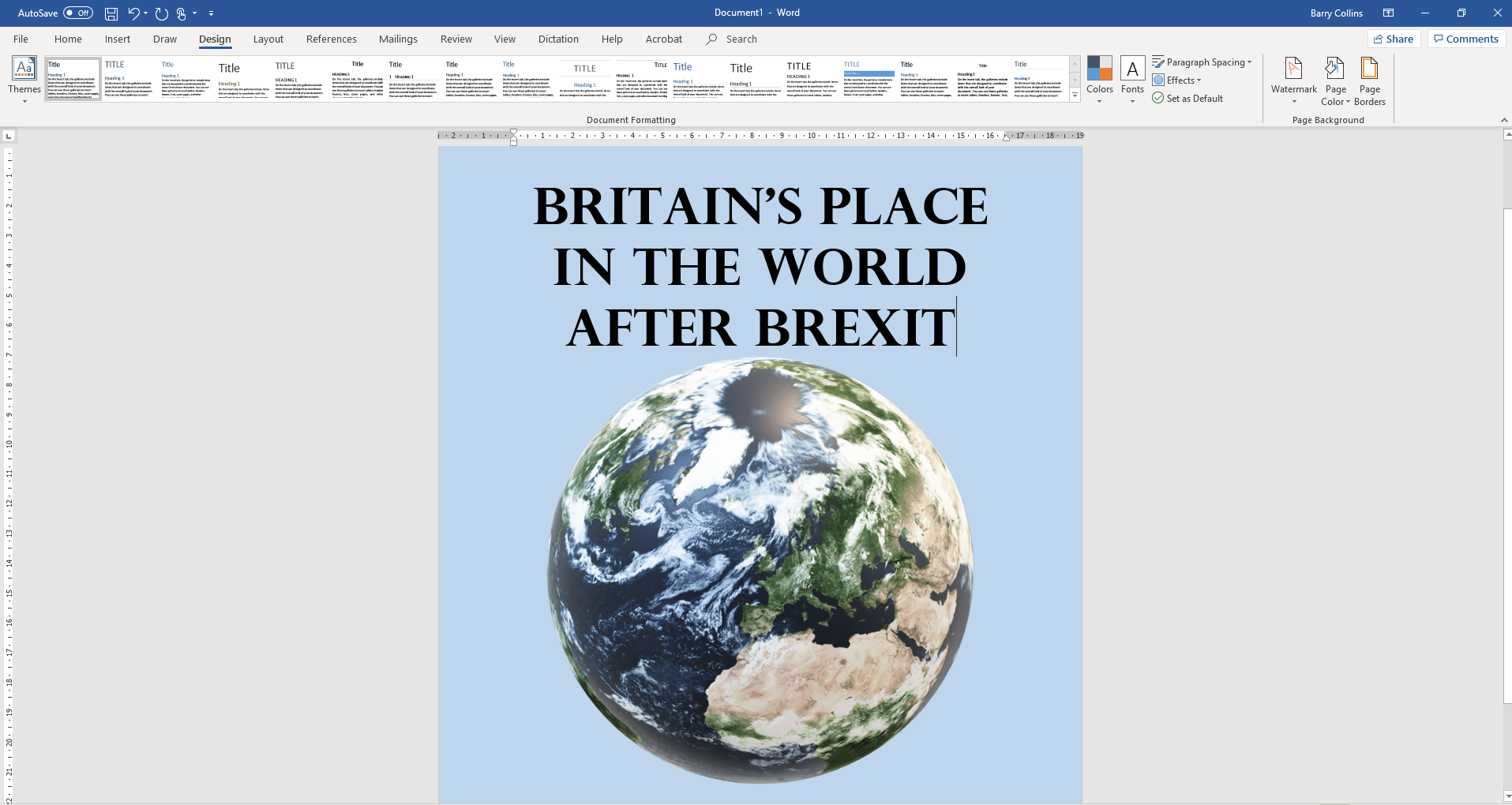Switch to the Insert tab

118,39
